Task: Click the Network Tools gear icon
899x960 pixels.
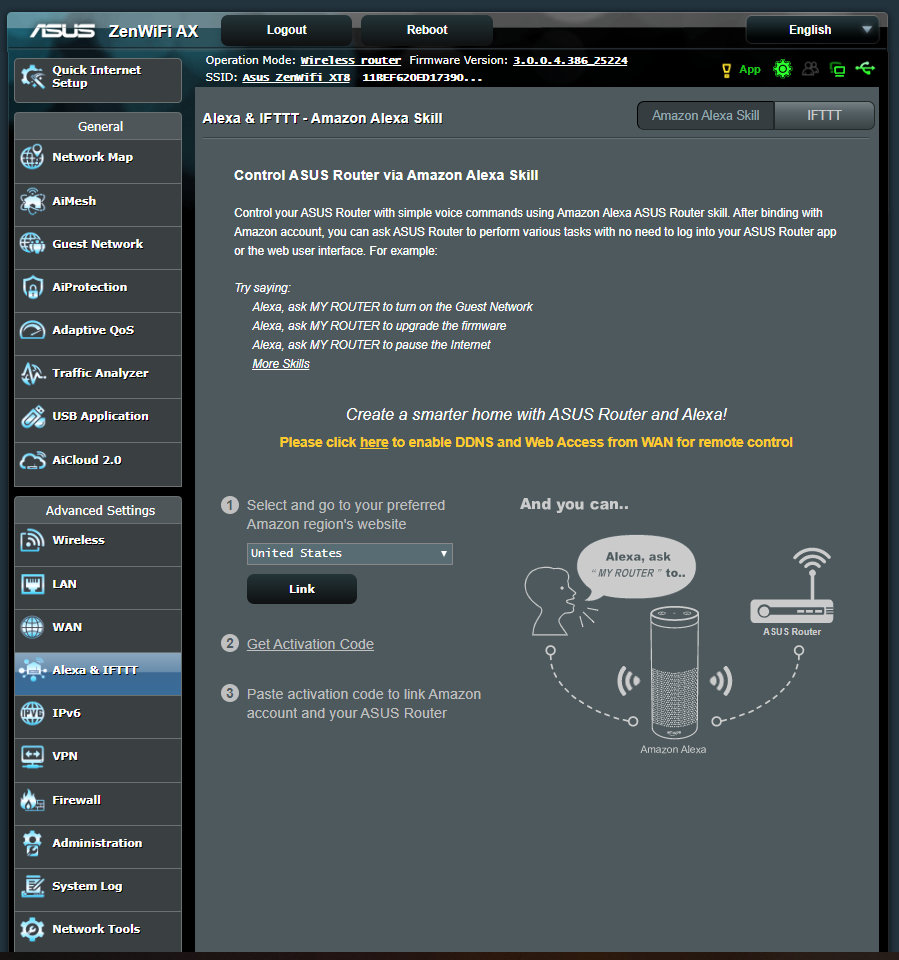Action: 32,929
